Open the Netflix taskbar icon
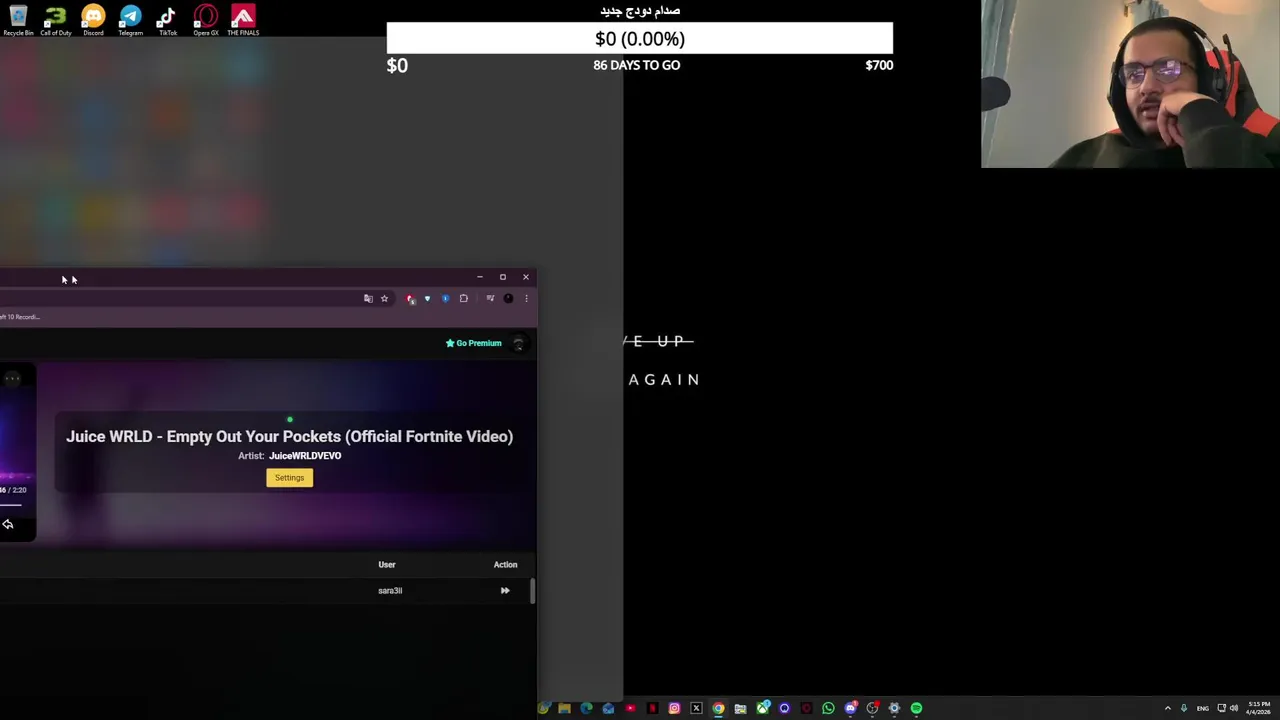The image size is (1280, 720). tap(652, 708)
